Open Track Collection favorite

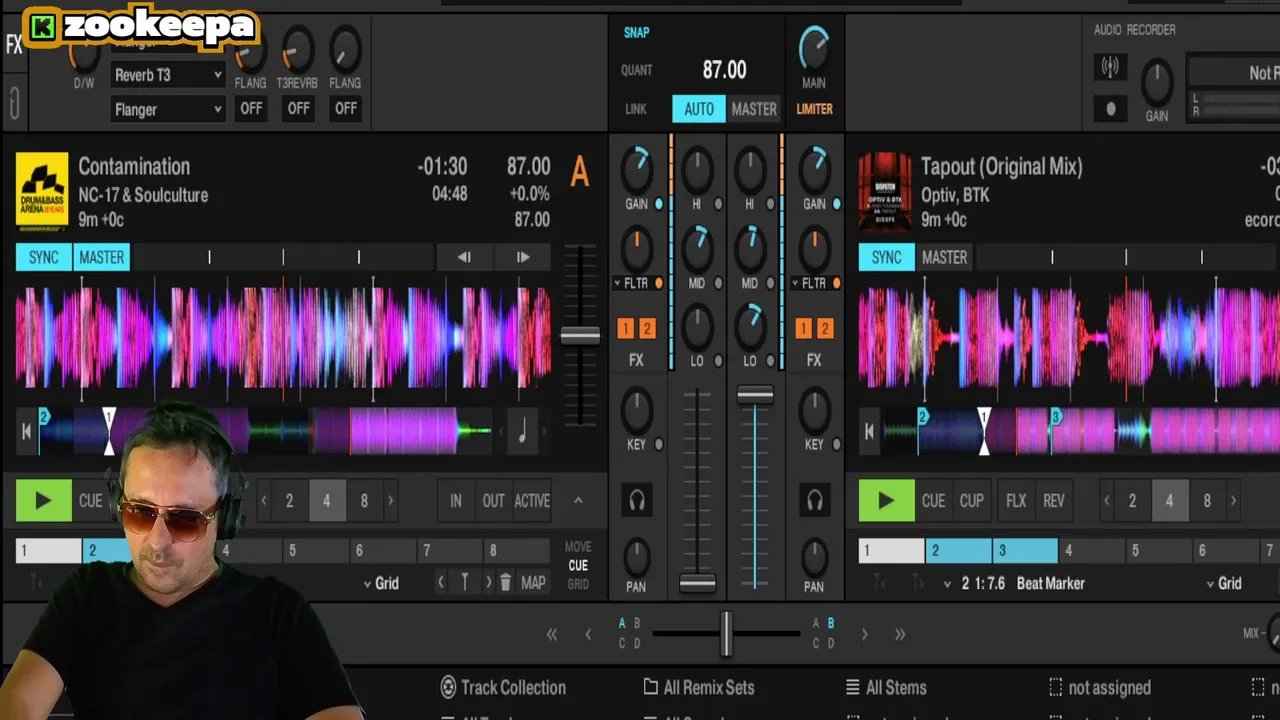click(503, 687)
